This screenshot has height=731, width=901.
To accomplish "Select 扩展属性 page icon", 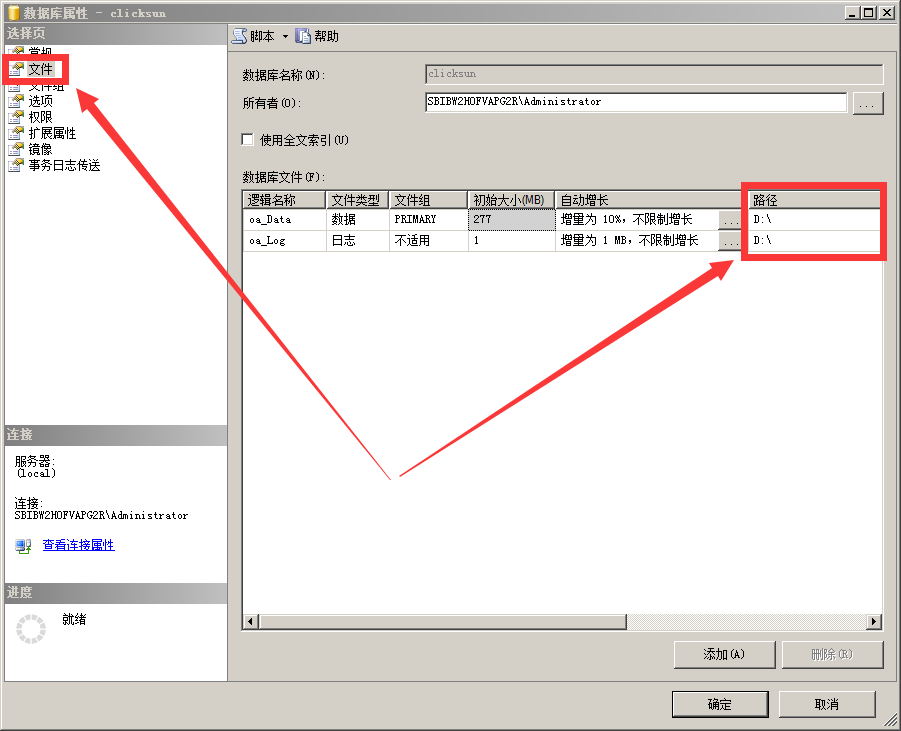I will [15, 133].
